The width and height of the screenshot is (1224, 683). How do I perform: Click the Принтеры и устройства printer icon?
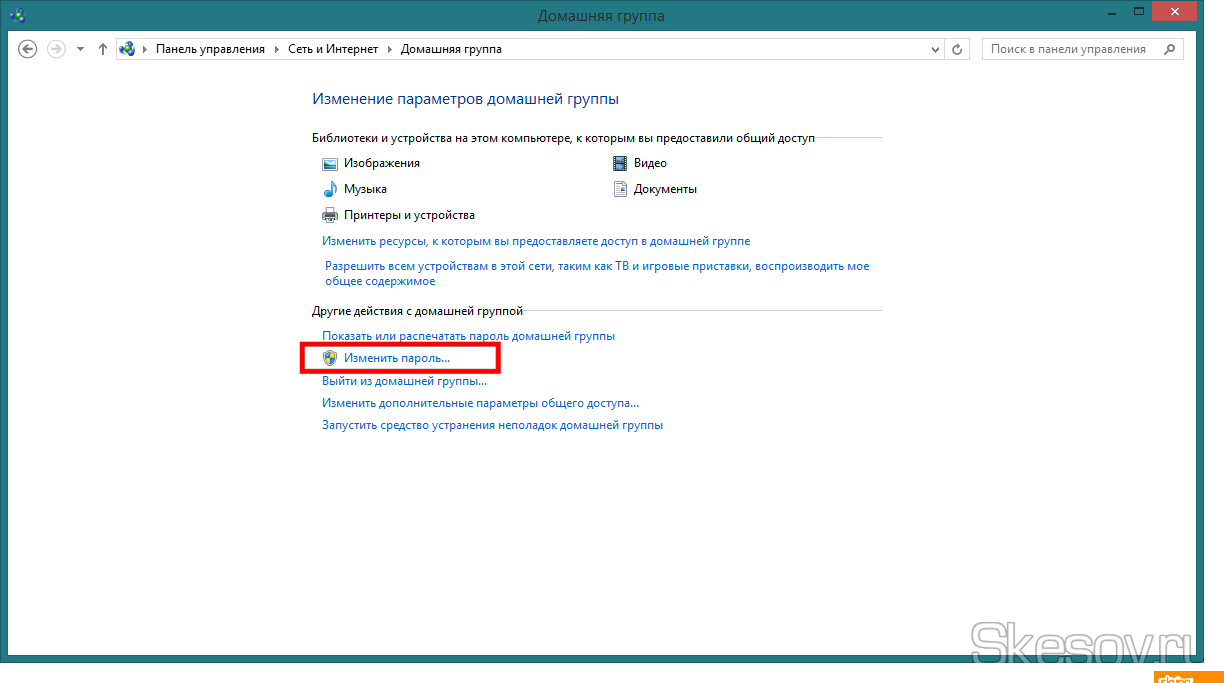click(330, 215)
